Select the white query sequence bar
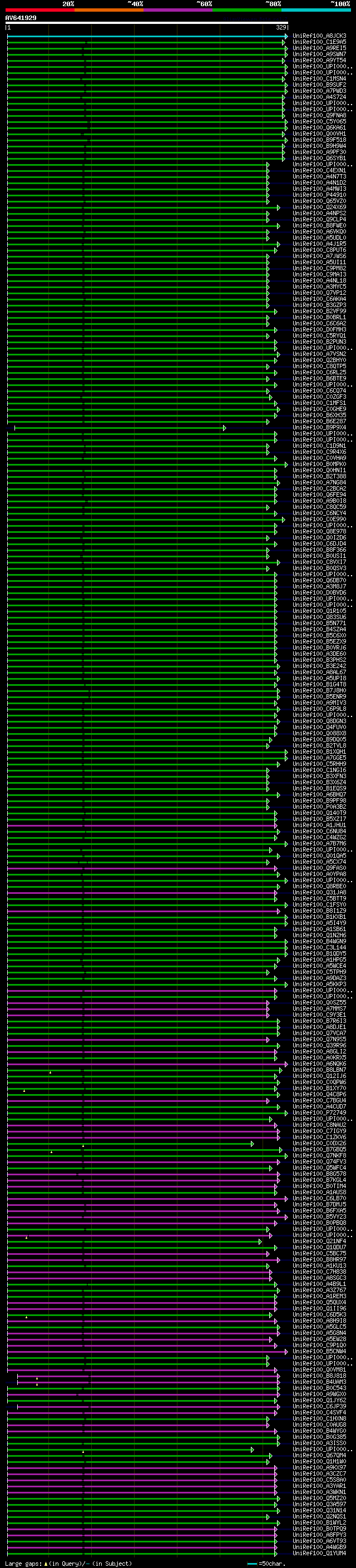356x1568 pixels. 147,23
